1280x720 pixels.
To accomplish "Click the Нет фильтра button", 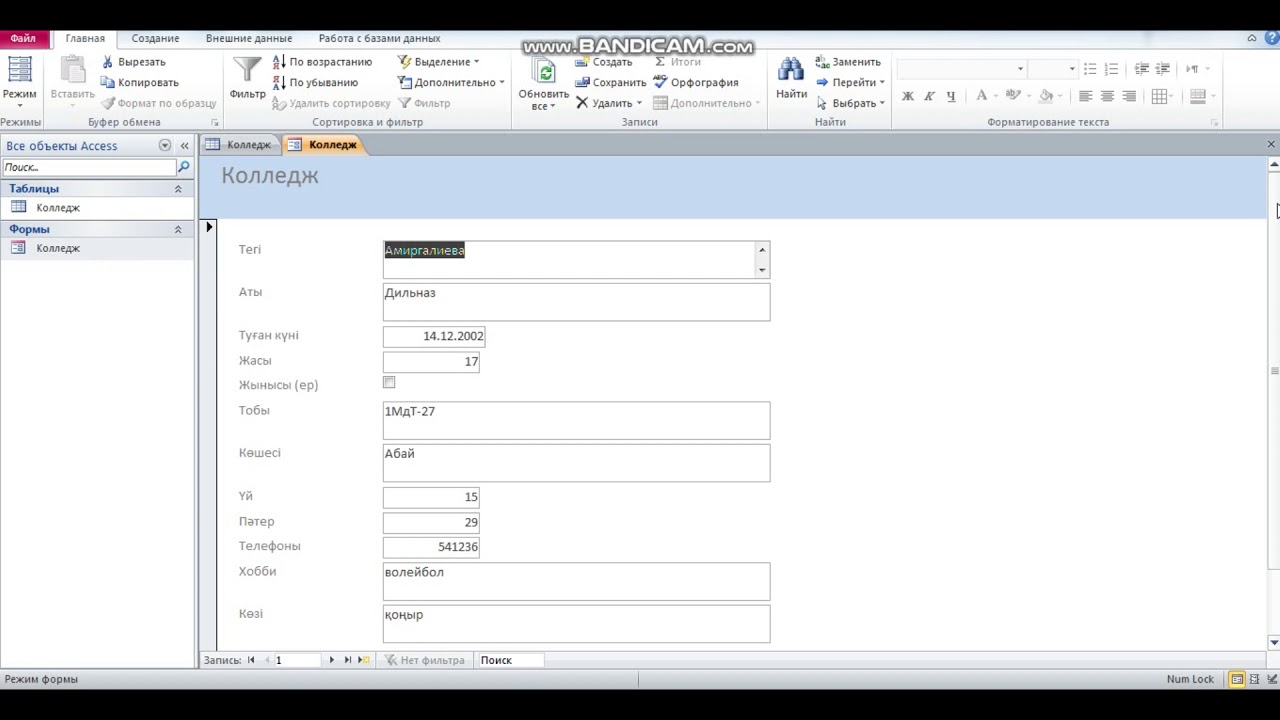I will pos(425,660).
